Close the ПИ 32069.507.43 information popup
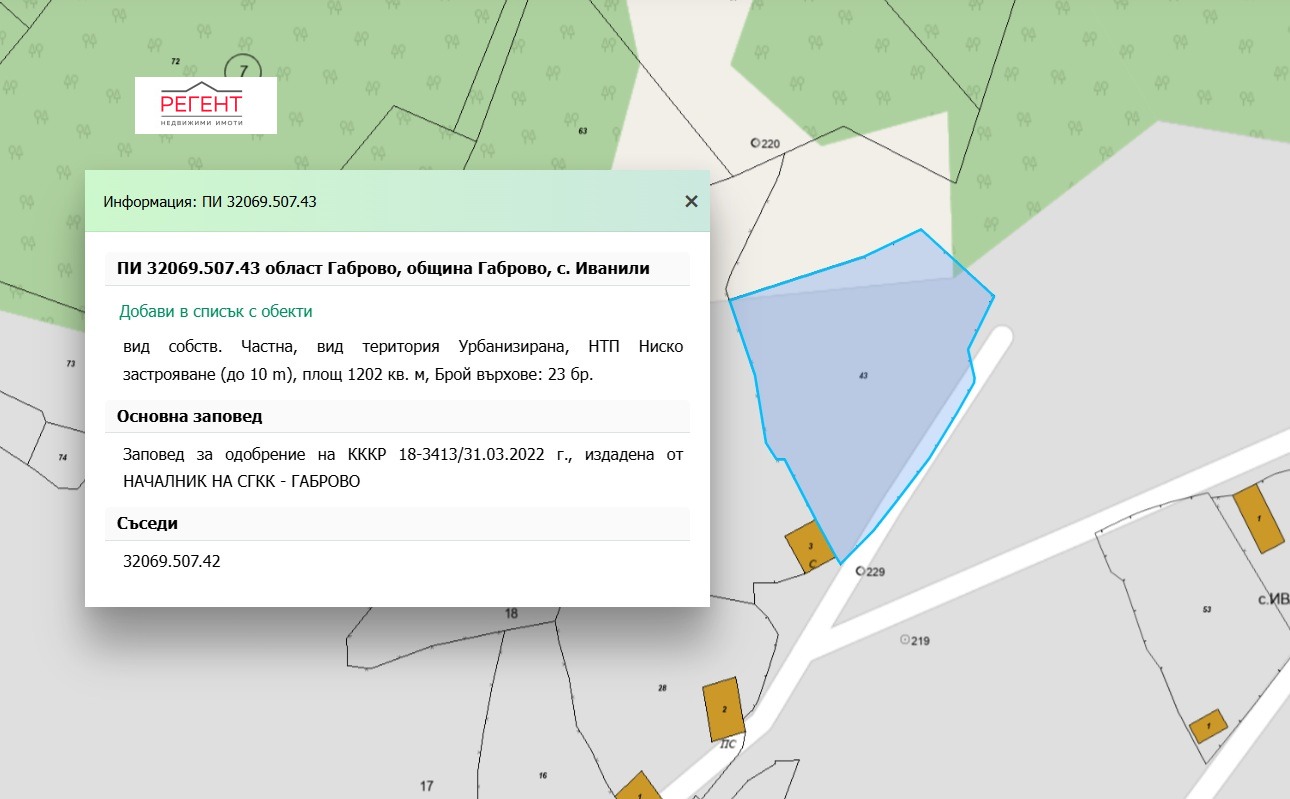This screenshot has width=1290, height=799. point(691,201)
